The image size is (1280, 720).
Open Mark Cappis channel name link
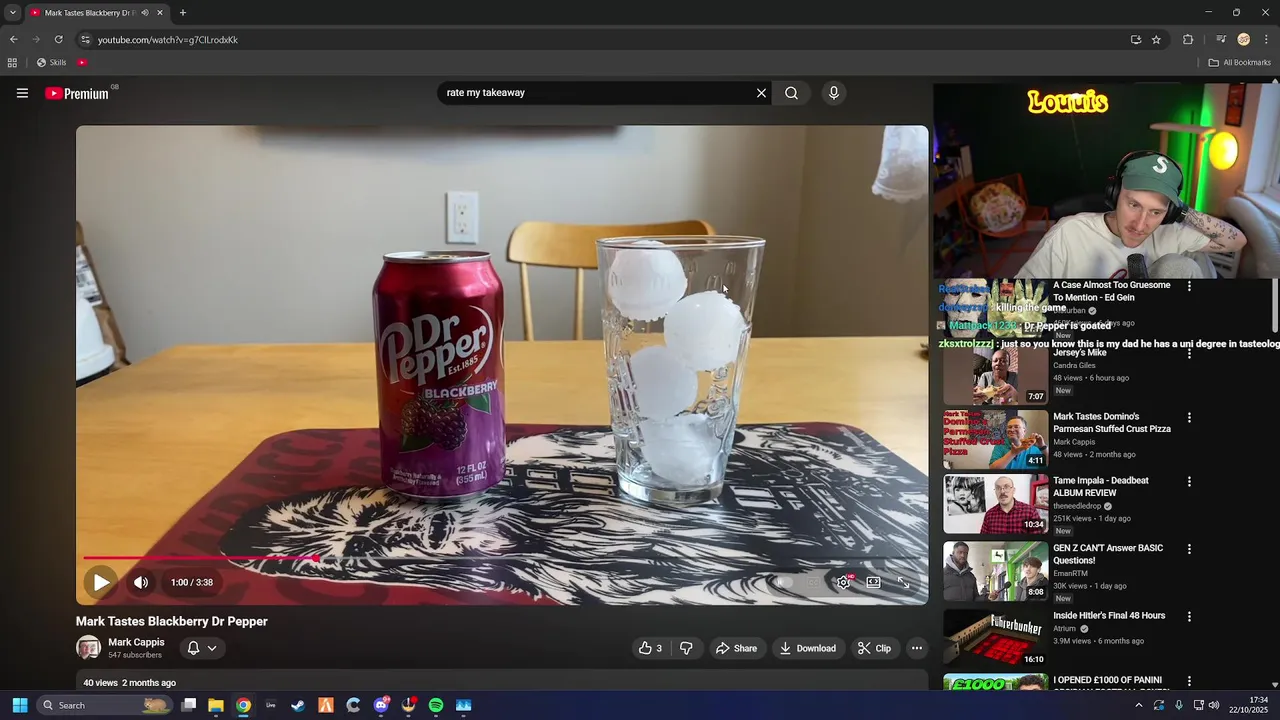(136, 643)
